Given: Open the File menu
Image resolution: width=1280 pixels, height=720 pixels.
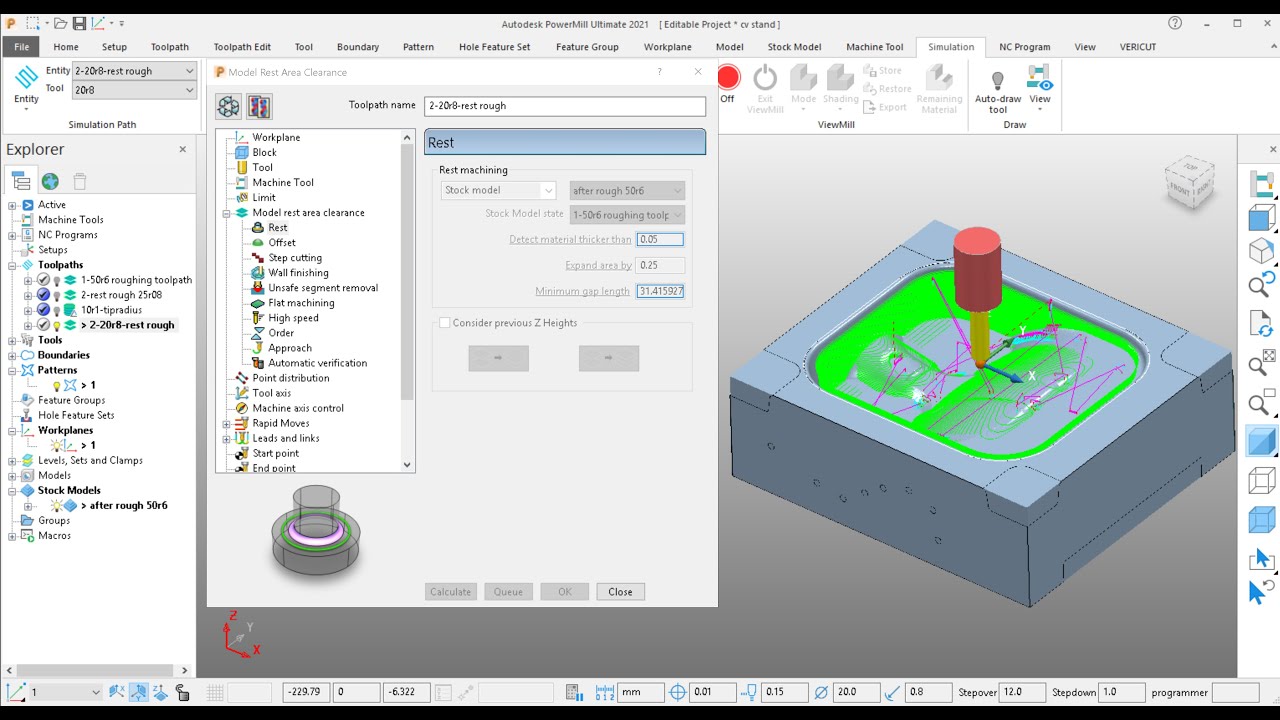Looking at the screenshot, I should (x=21, y=47).
